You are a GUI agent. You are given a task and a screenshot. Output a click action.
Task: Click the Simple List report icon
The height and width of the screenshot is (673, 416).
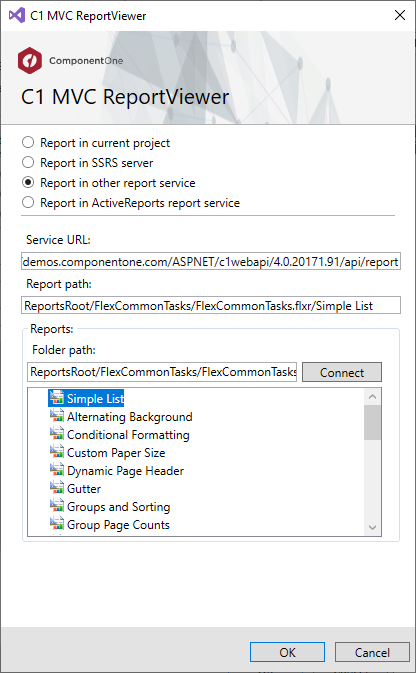pyautogui.click(x=57, y=398)
